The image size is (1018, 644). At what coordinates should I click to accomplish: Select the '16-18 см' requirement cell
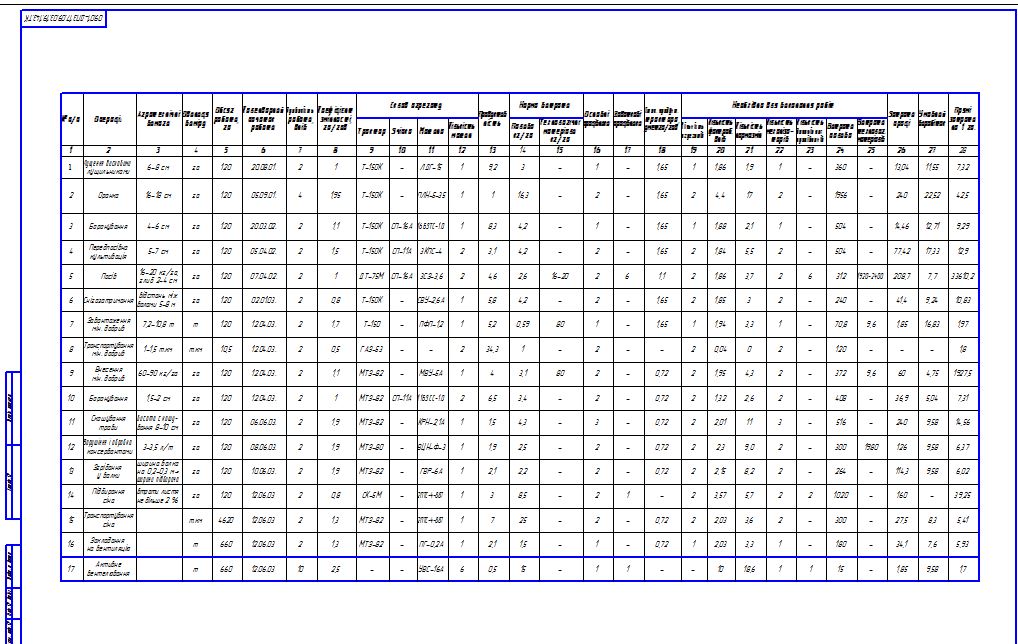pos(158,195)
